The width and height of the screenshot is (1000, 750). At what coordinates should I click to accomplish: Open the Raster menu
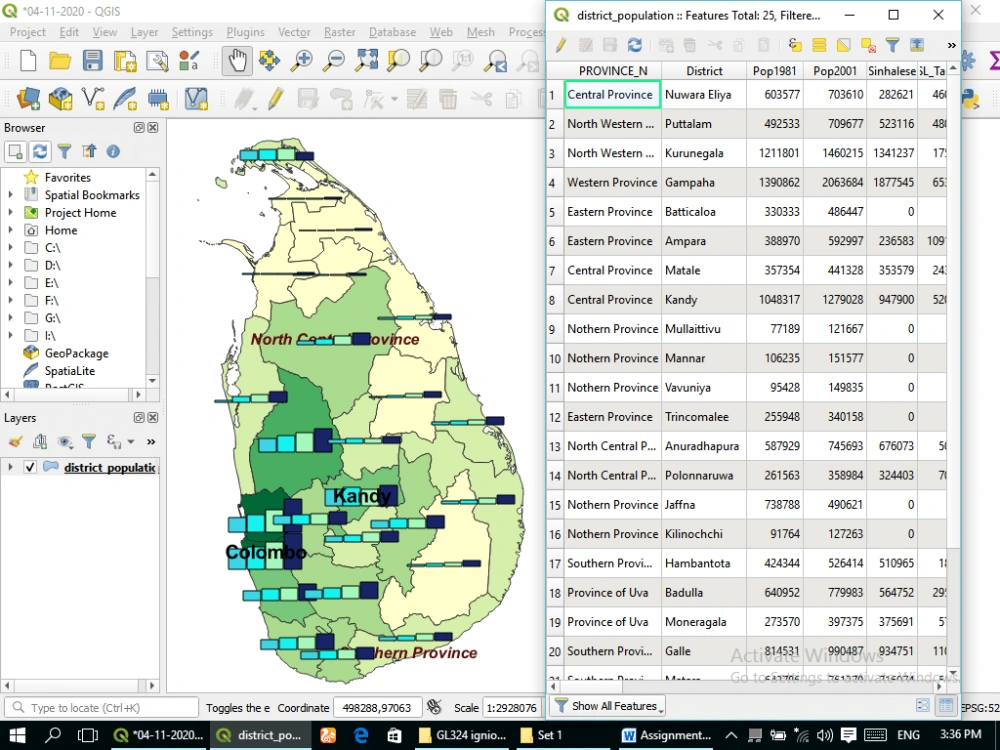tap(339, 31)
